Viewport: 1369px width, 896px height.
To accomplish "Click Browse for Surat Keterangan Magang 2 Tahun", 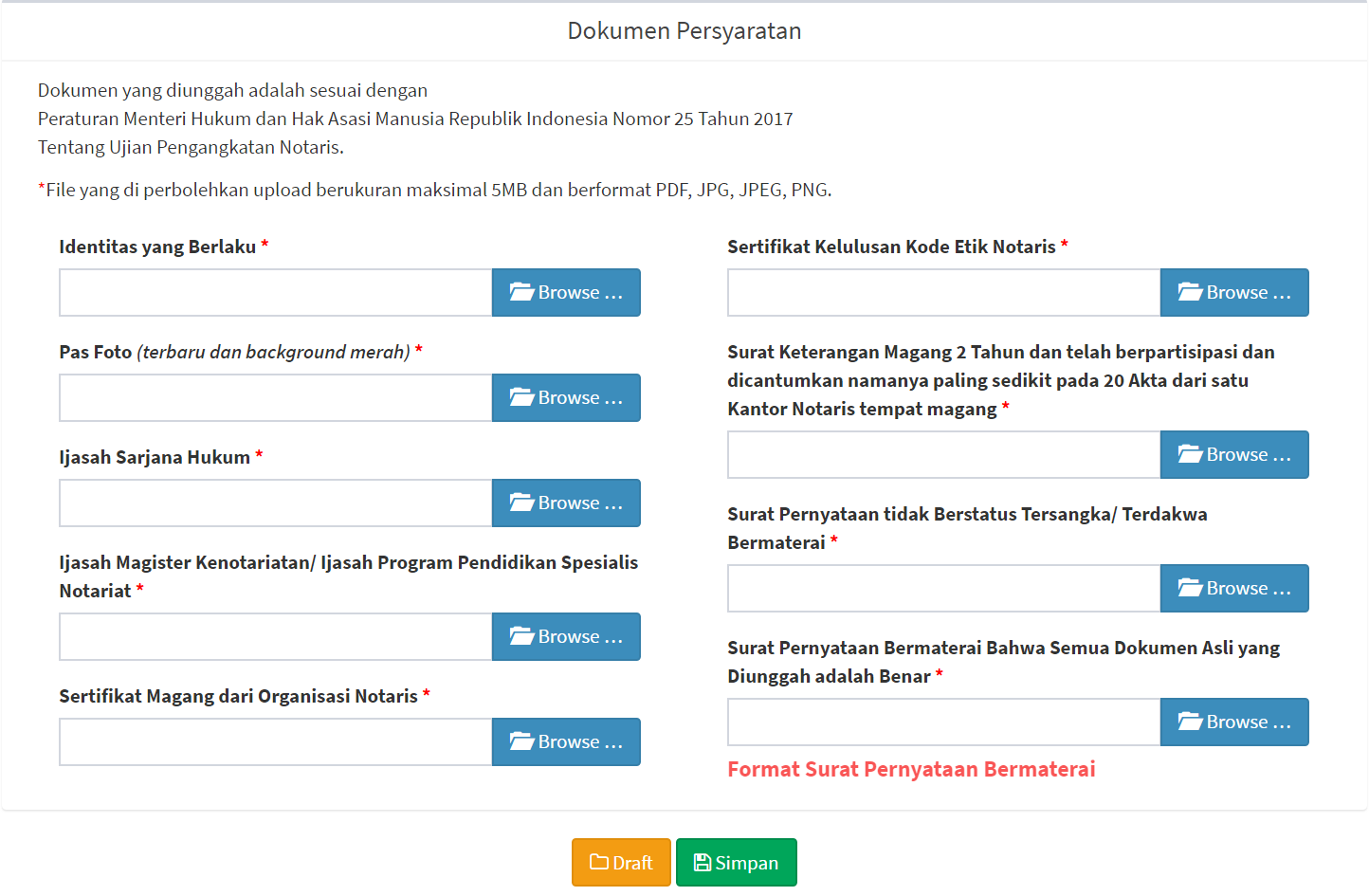I will pos(1233,454).
